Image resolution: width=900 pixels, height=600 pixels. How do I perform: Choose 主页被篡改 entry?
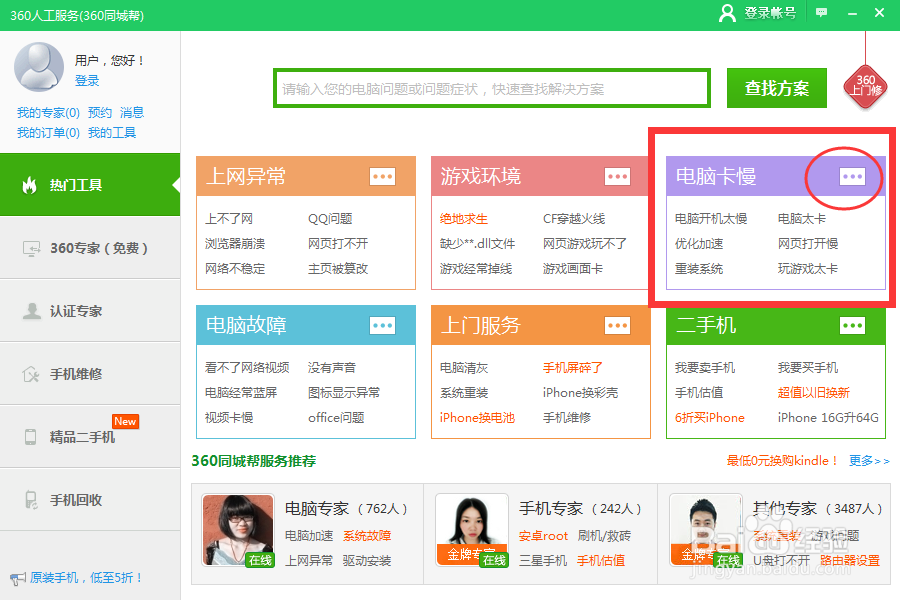click(x=338, y=269)
